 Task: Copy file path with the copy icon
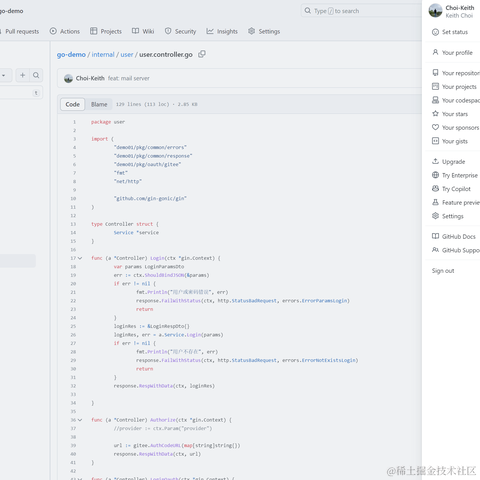(x=202, y=54)
